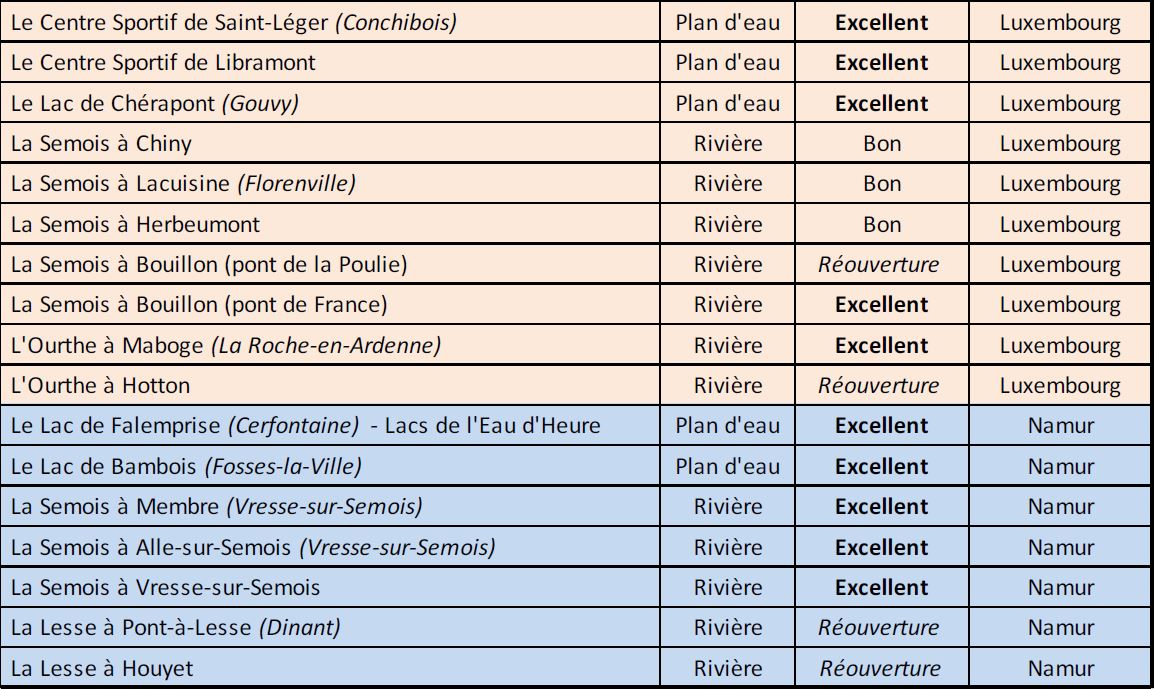
Task: Click 'Excellent' in the Alle-sur-Semois row
Action: (x=881, y=548)
